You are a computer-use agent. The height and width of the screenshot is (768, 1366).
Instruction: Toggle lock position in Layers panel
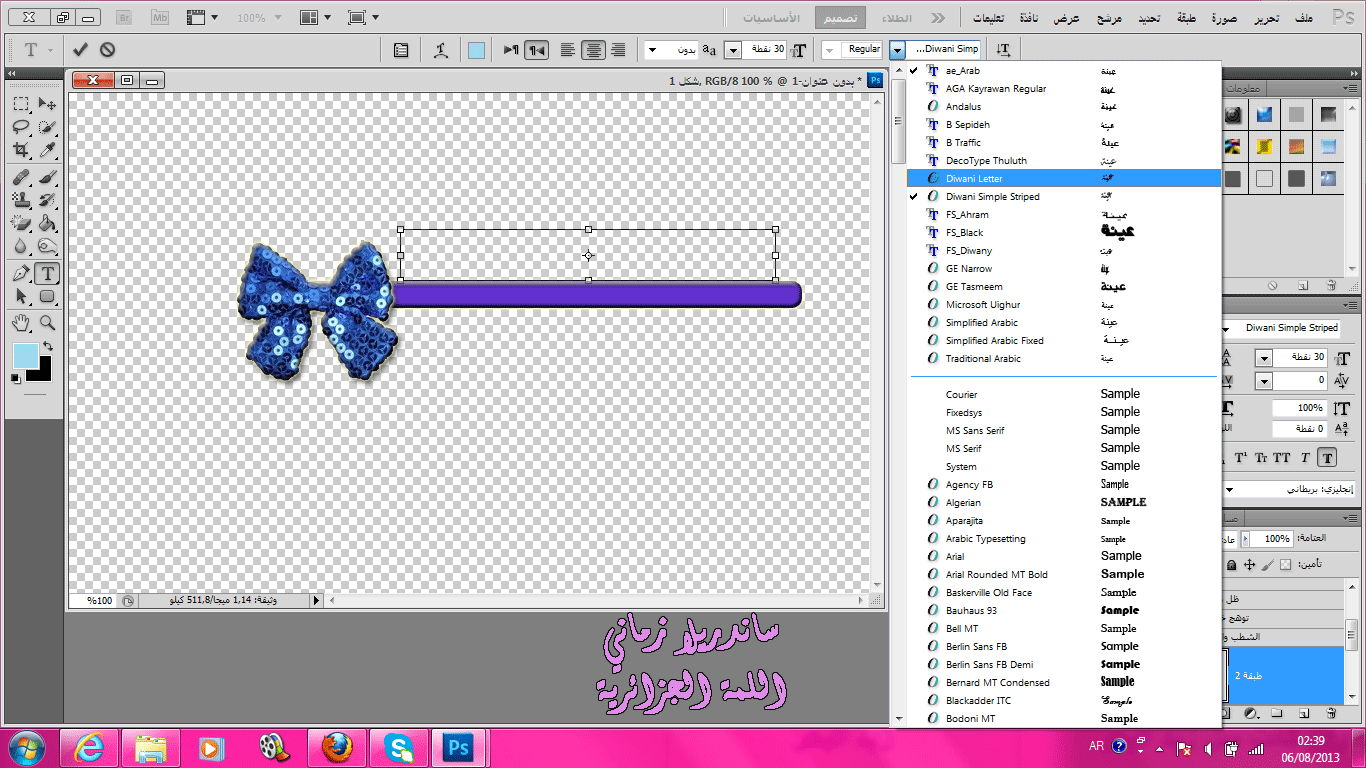[1249, 565]
